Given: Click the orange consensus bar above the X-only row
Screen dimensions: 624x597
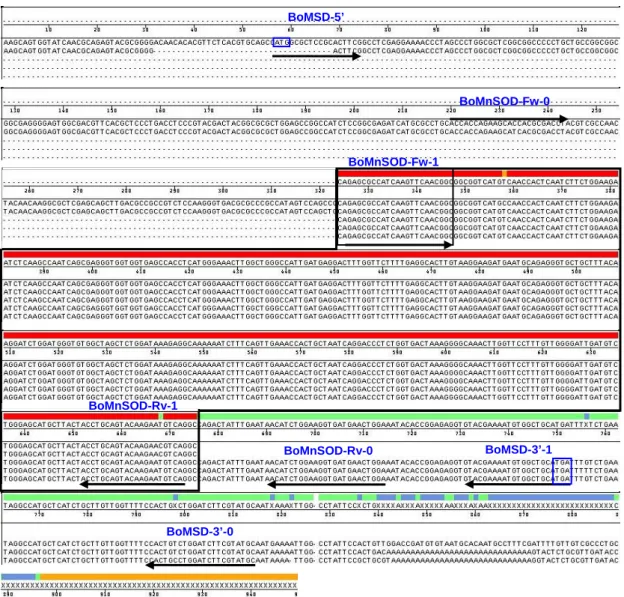Looking at the screenshot, I should click(169, 577).
